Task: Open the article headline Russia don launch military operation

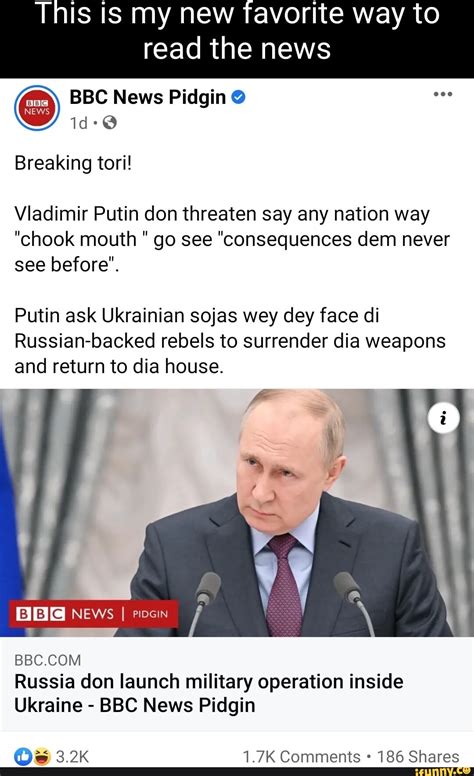Action: 209,693
